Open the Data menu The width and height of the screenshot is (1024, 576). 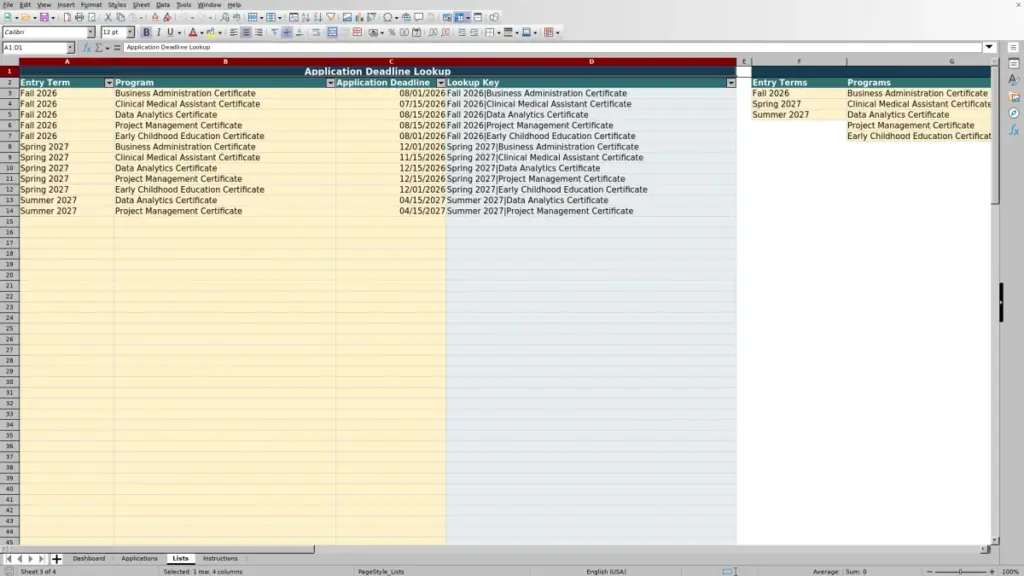[x=163, y=5]
